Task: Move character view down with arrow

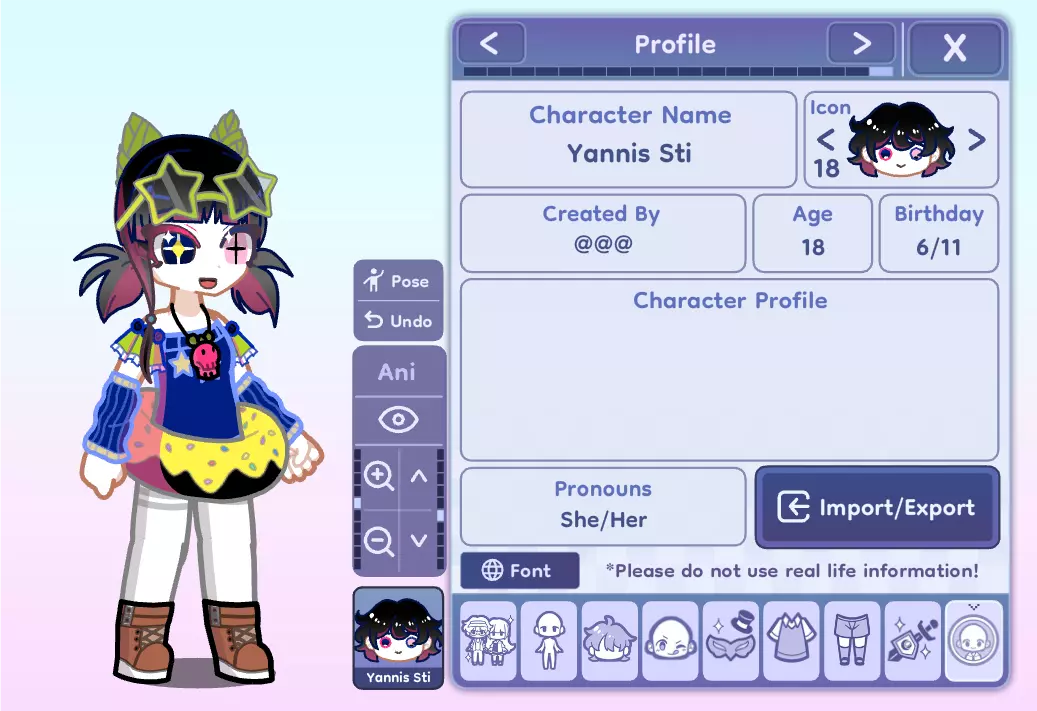Action: click(x=419, y=541)
